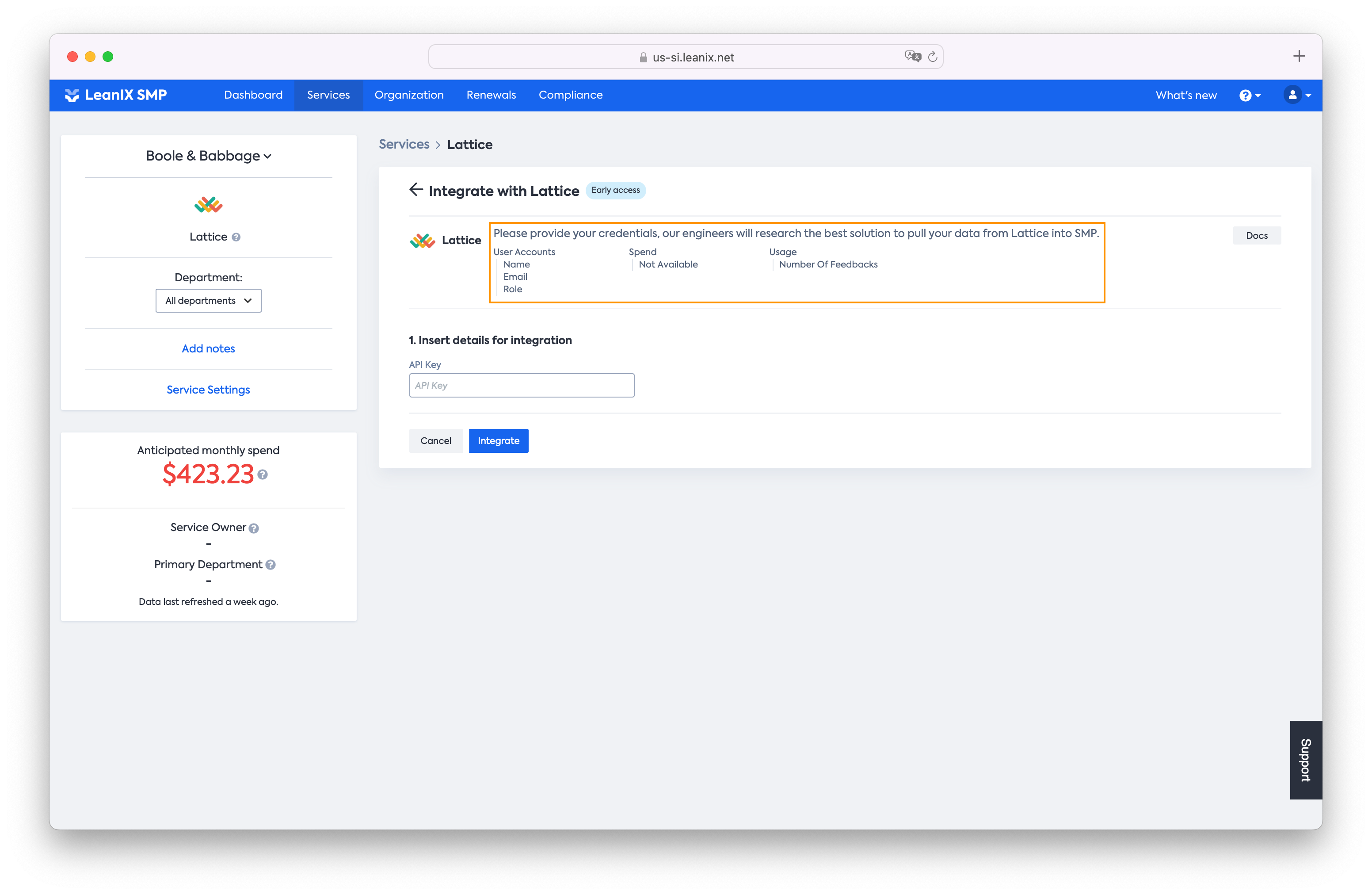1372x895 pixels.
Task: Open the help question mark menu in navbar
Action: [1249, 96]
